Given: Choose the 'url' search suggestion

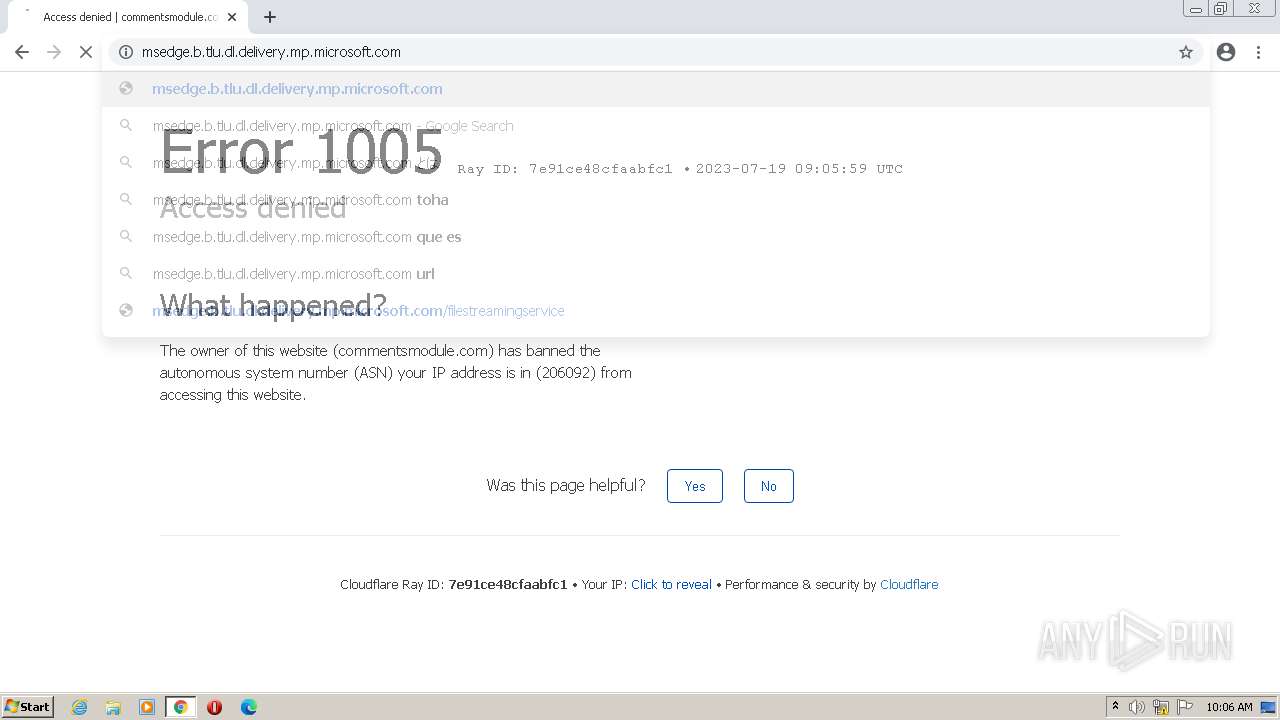Looking at the screenshot, I should click(656, 274).
